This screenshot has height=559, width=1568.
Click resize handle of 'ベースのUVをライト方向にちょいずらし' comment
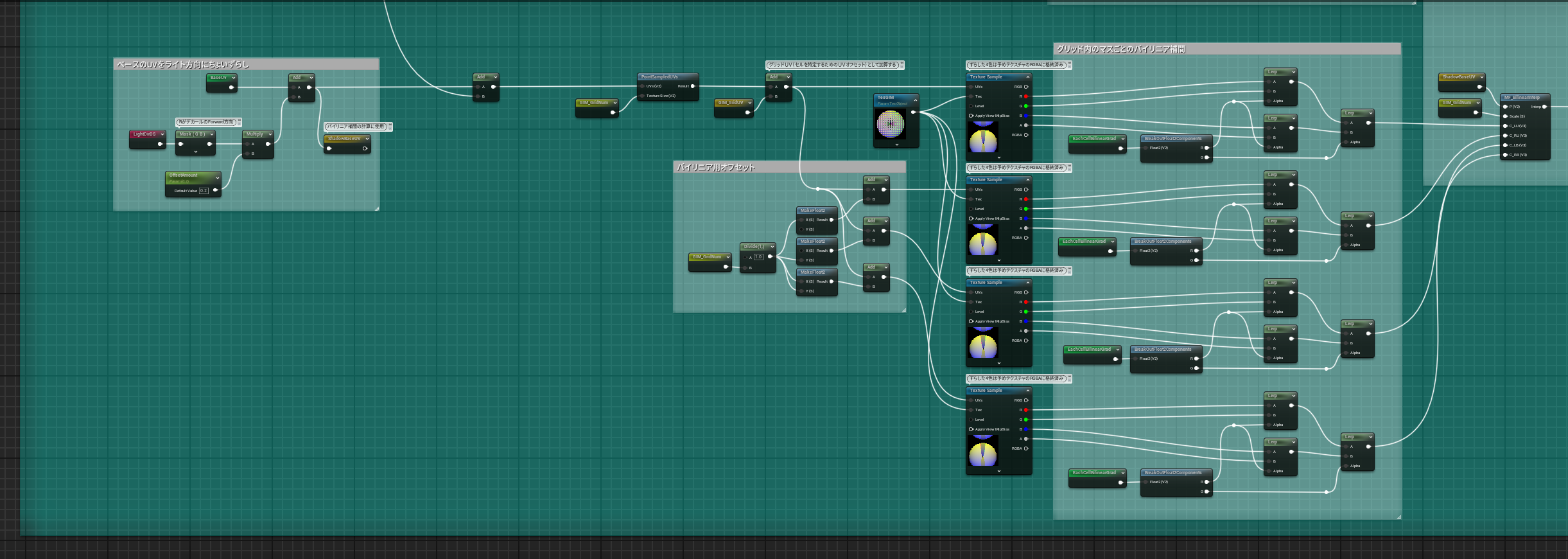click(x=376, y=208)
